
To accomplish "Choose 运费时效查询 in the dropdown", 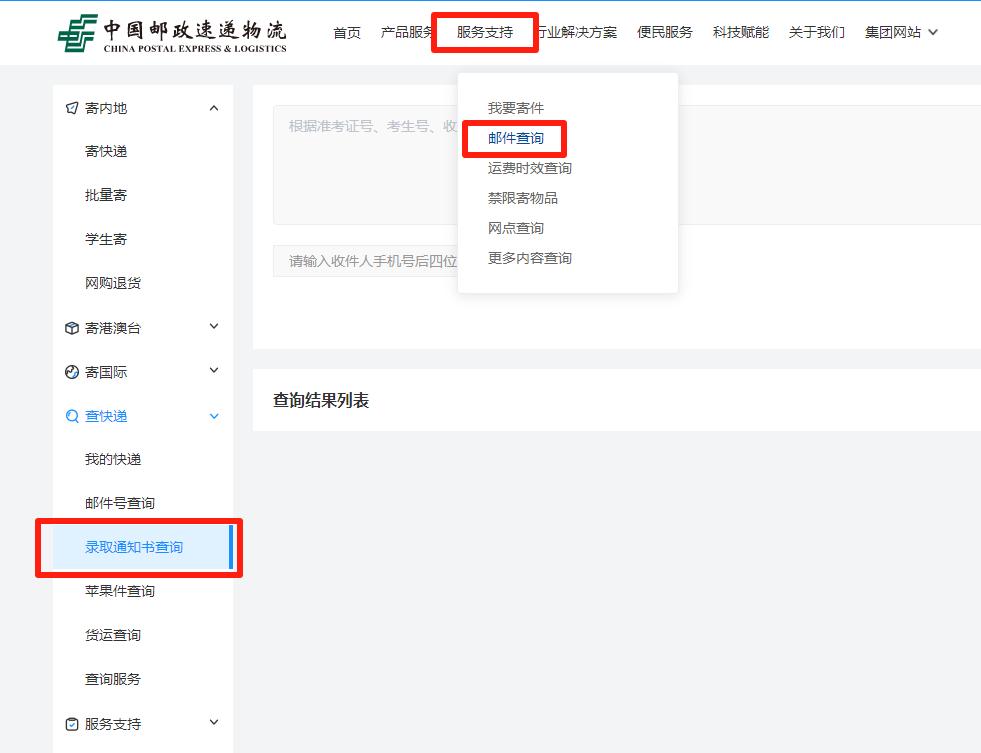I will pyautogui.click(x=530, y=168).
